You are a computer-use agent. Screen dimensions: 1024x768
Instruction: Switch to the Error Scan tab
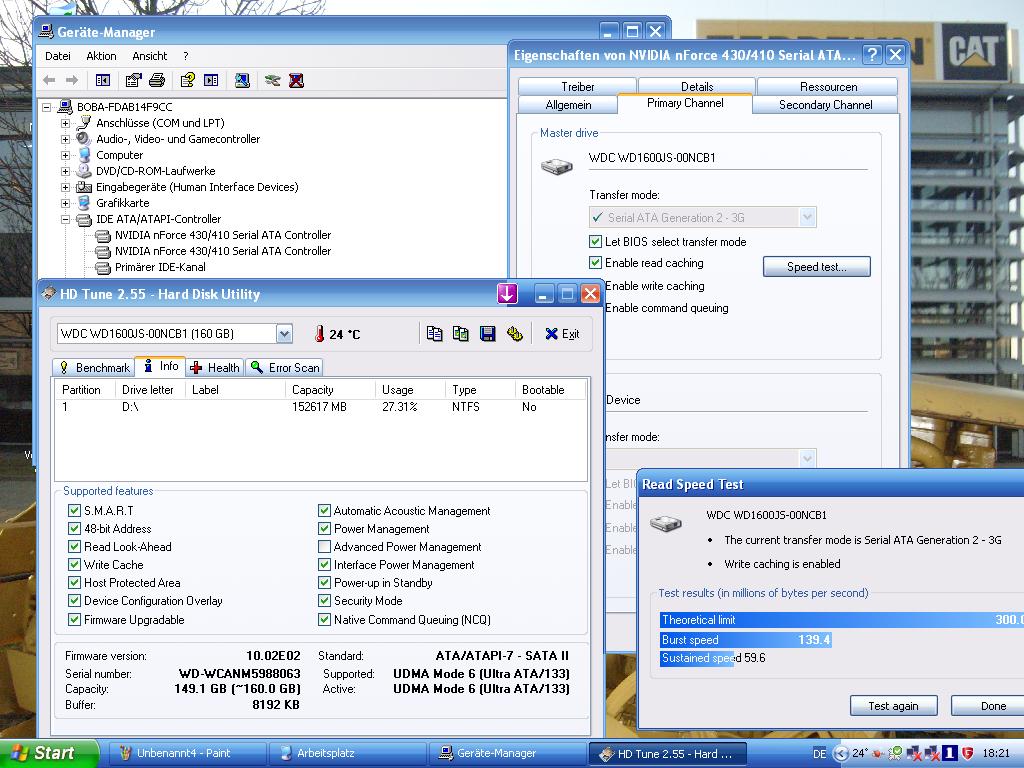coord(285,368)
